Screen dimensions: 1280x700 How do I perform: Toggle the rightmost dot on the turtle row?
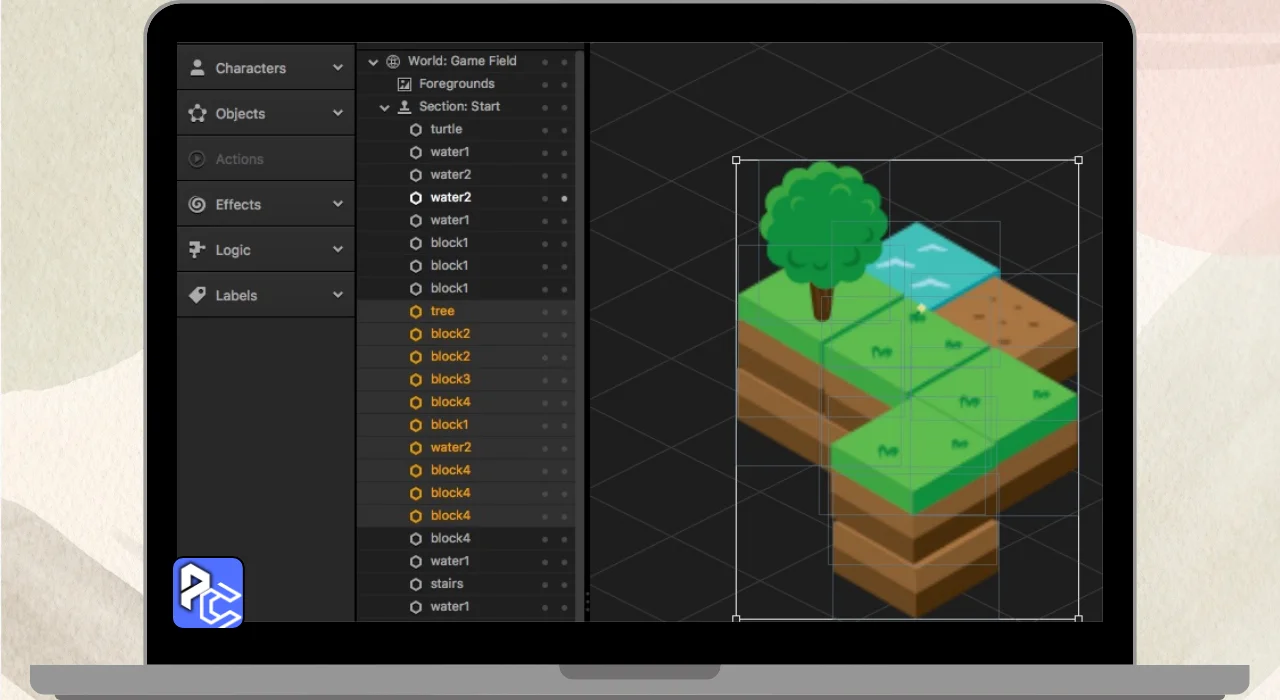[564, 130]
